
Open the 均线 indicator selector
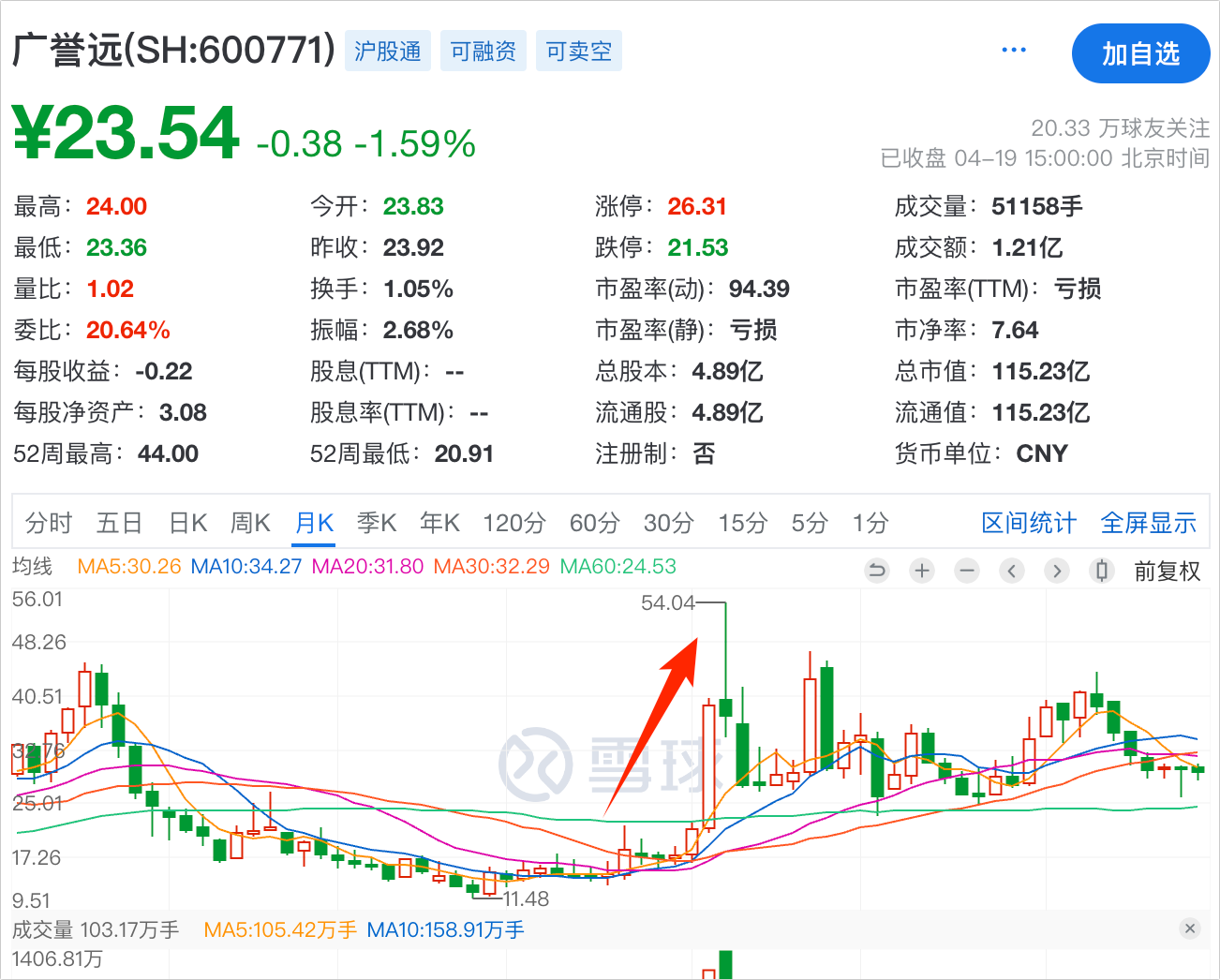33,567
